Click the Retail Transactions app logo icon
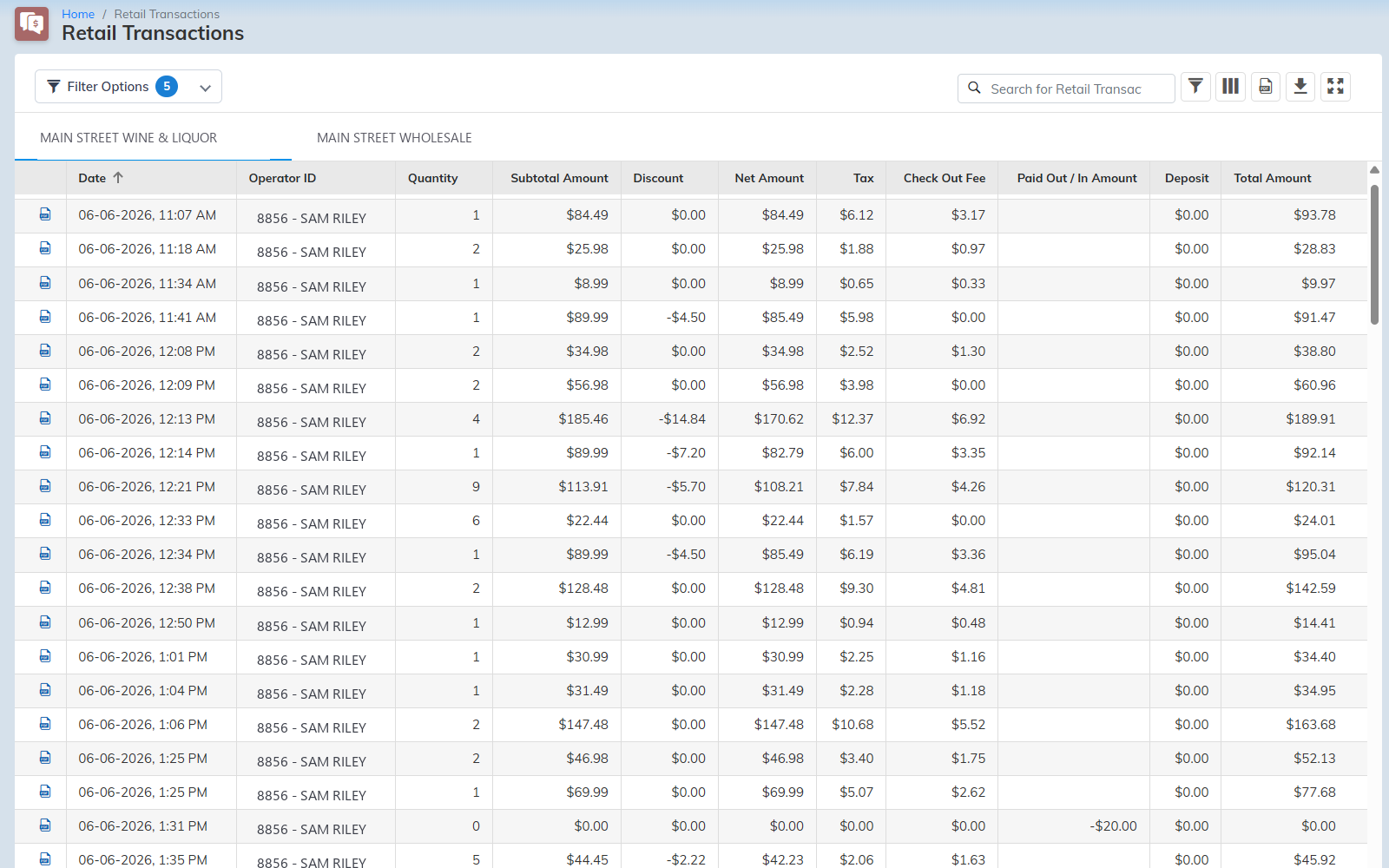Screen dimensions: 1389x868 31,24
